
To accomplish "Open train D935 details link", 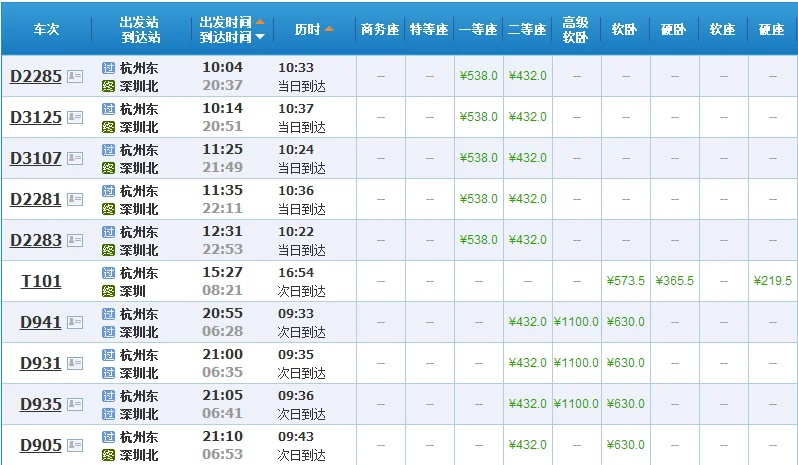I will (41, 404).
